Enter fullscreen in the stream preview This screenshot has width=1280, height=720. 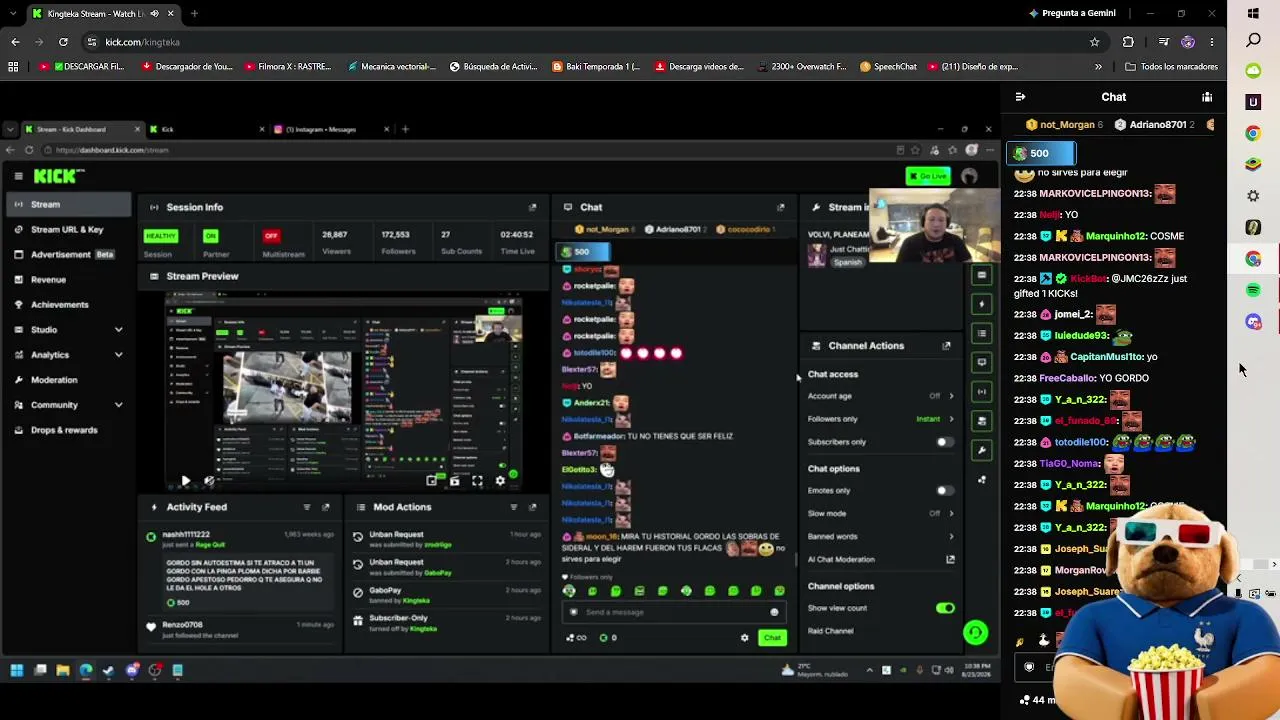[x=477, y=481]
